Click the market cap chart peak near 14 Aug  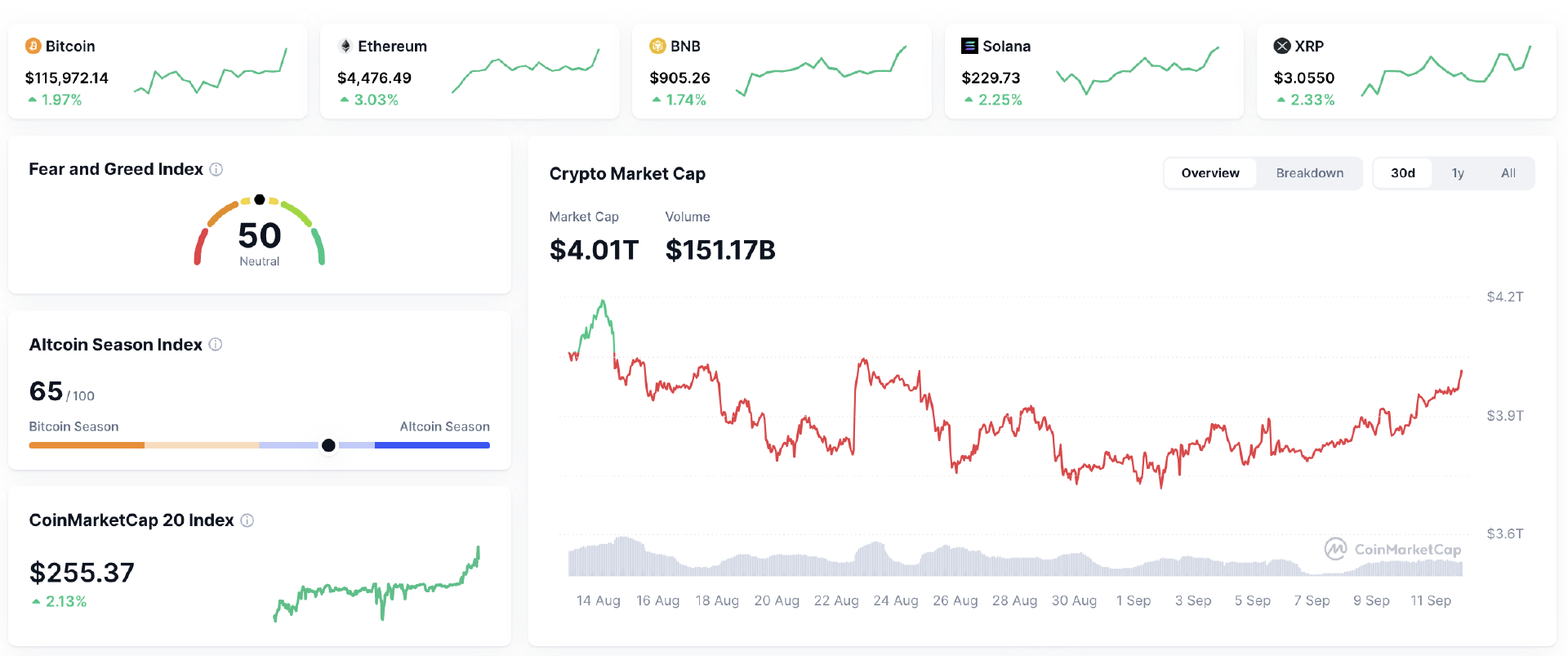point(604,302)
